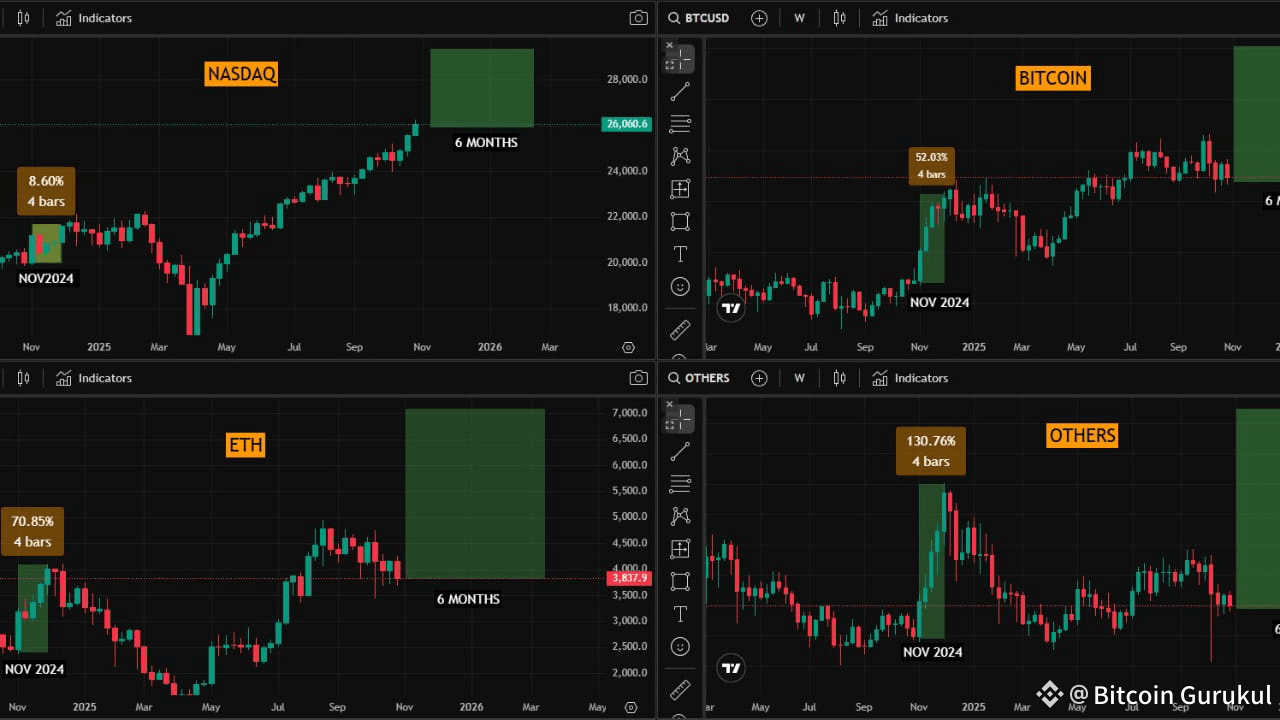
Task: Select the orange OTHERS text label
Action: (x=1082, y=436)
